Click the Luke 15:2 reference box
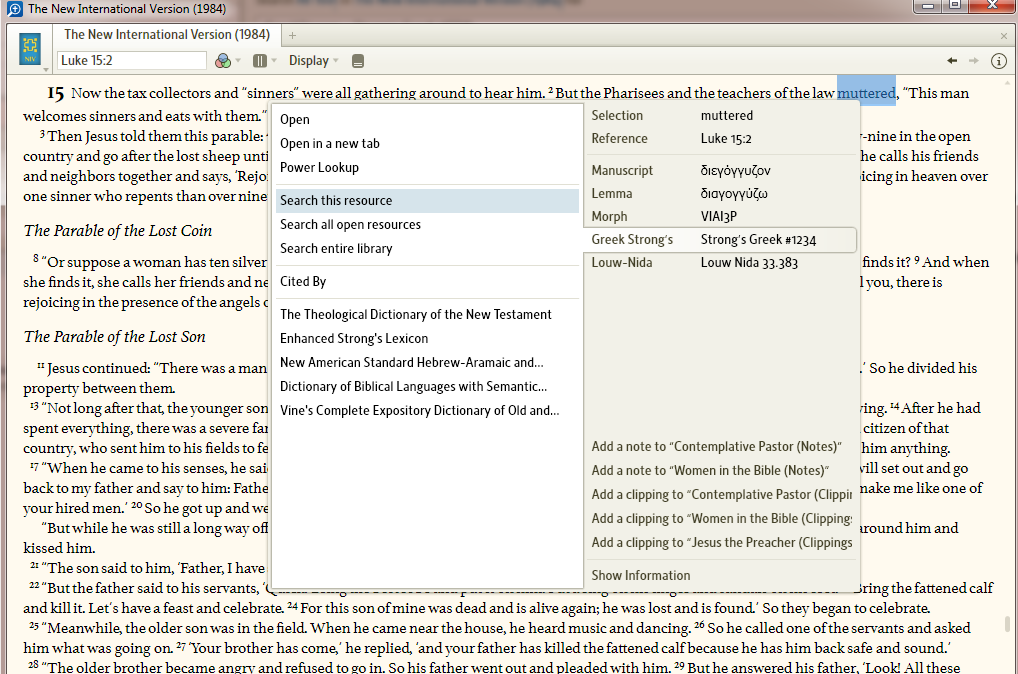Screen dimensions: 1018x674 131,61
